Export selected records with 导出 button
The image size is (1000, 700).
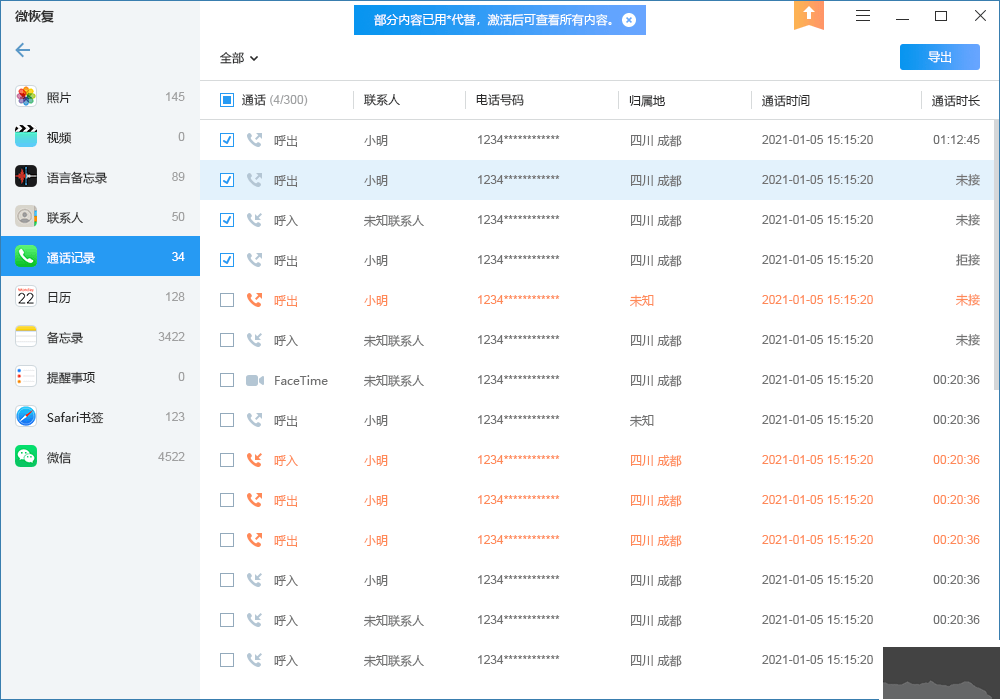tap(939, 57)
